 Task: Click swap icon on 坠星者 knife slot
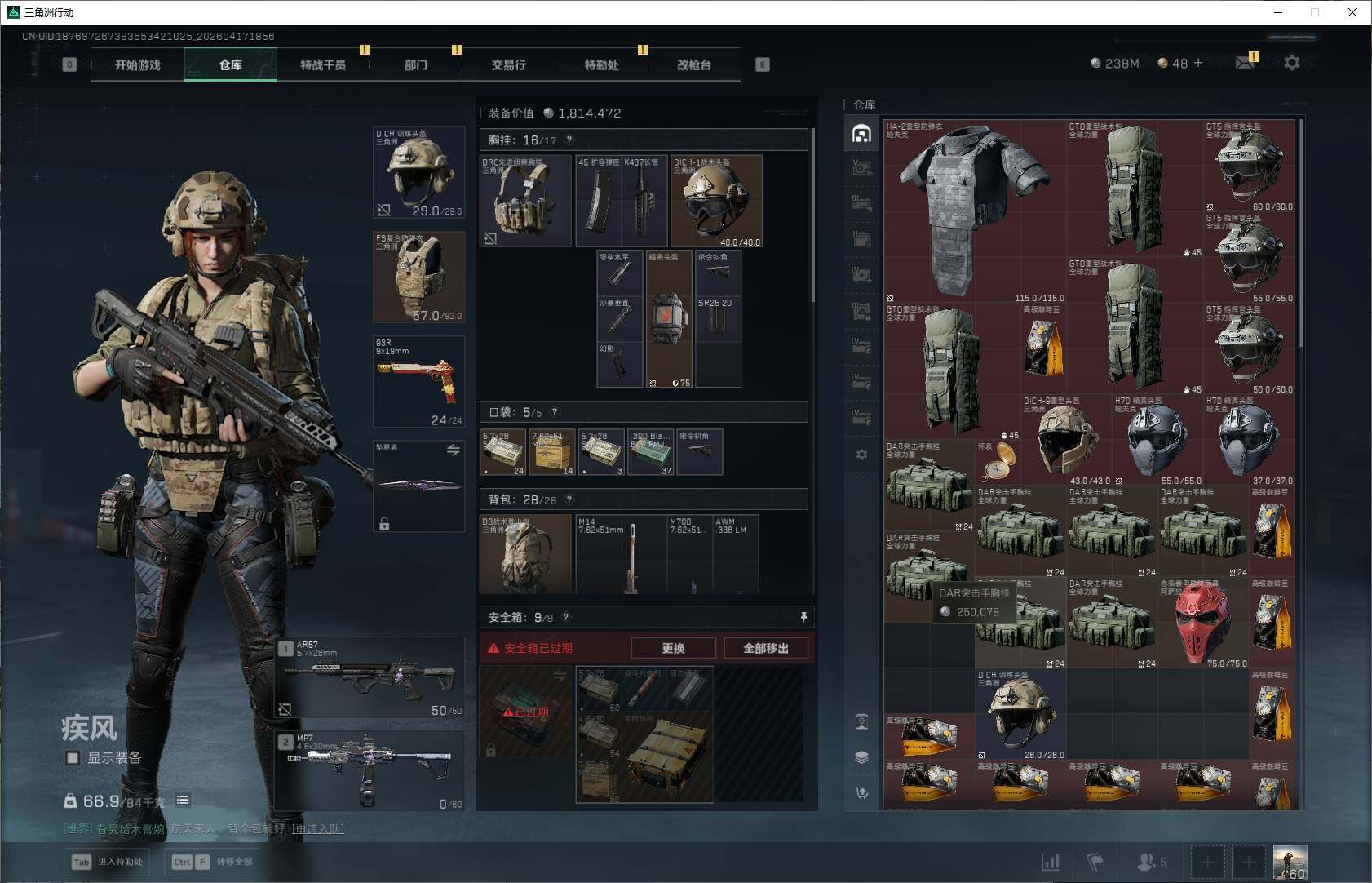pos(454,450)
